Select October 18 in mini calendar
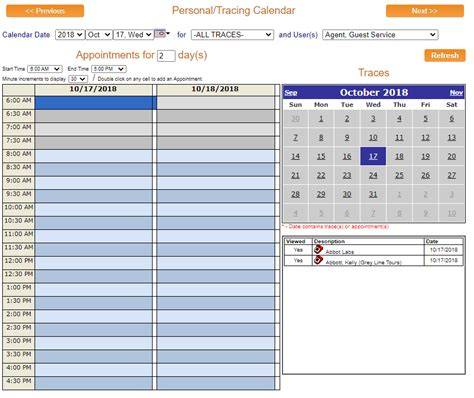This screenshot has height=398, width=474. (x=399, y=156)
